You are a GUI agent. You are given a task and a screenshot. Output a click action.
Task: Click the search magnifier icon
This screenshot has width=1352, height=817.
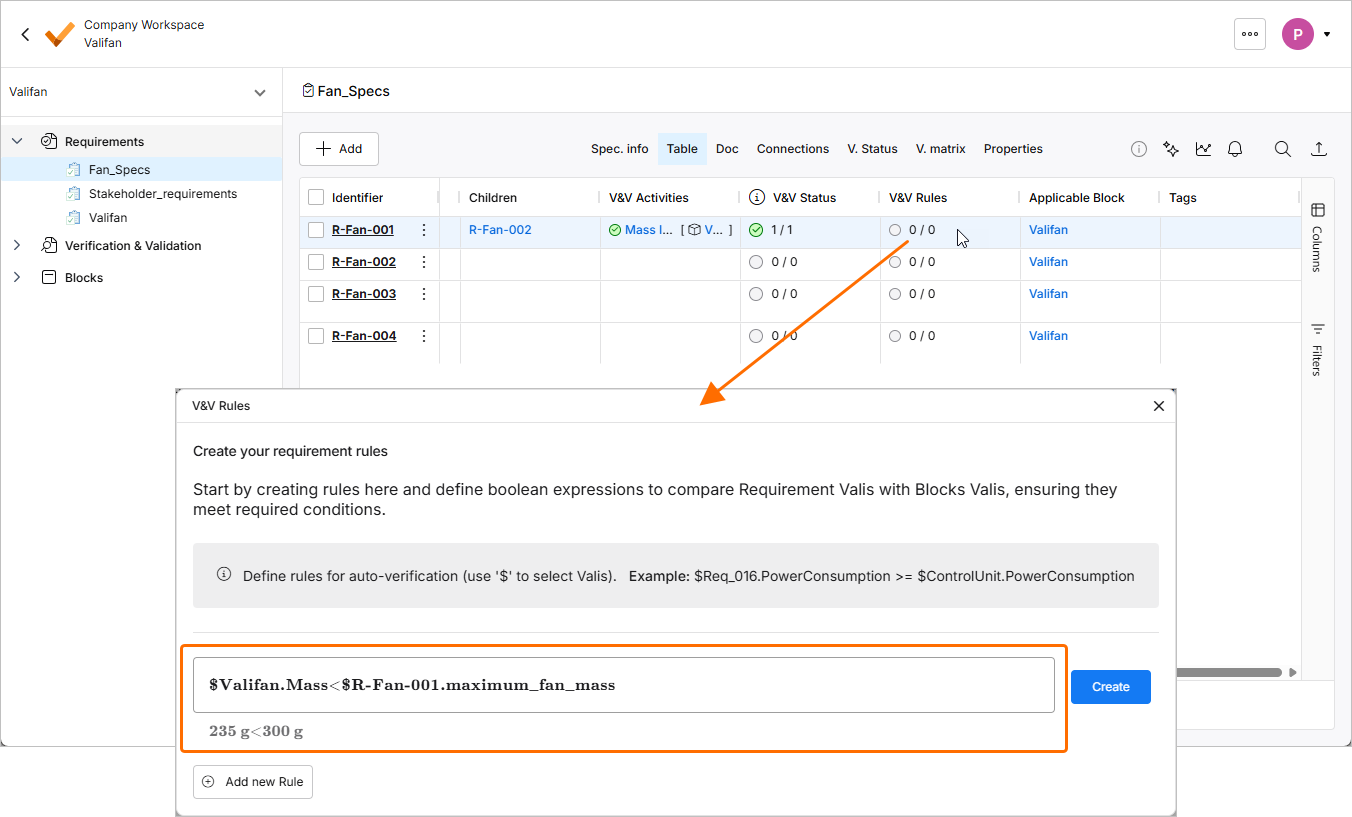tap(1282, 149)
